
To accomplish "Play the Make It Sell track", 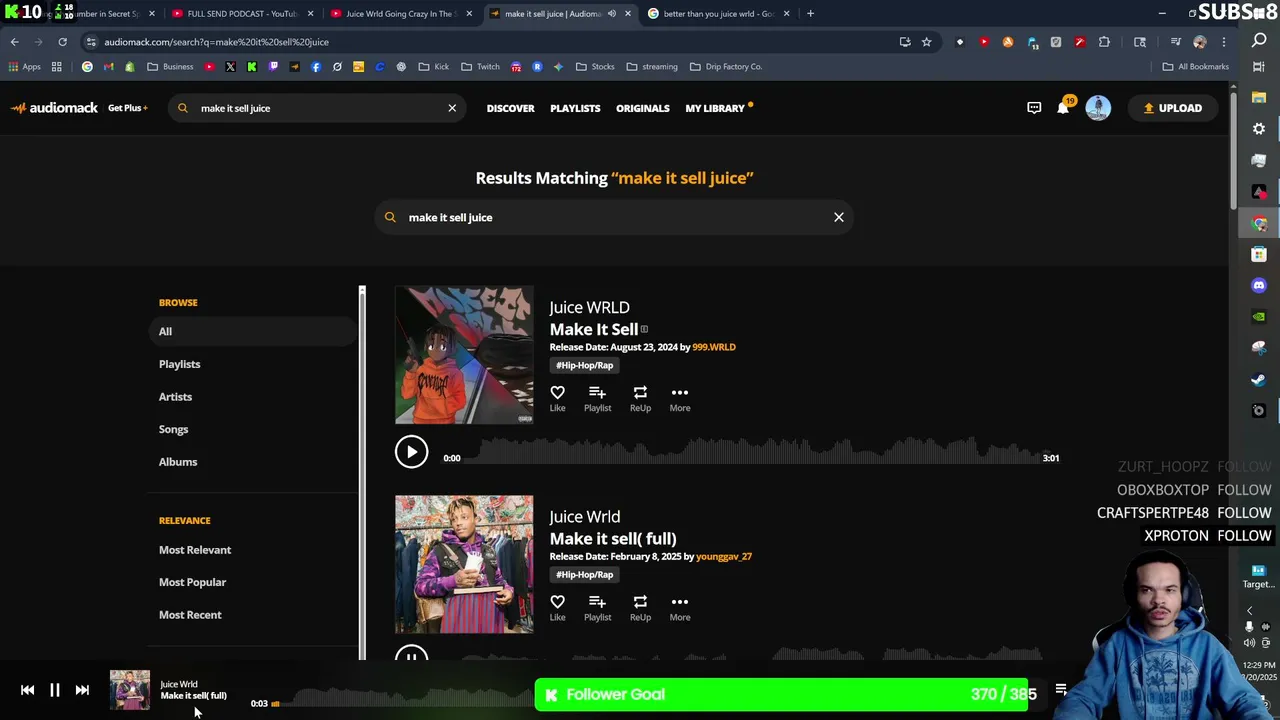I will (x=411, y=452).
